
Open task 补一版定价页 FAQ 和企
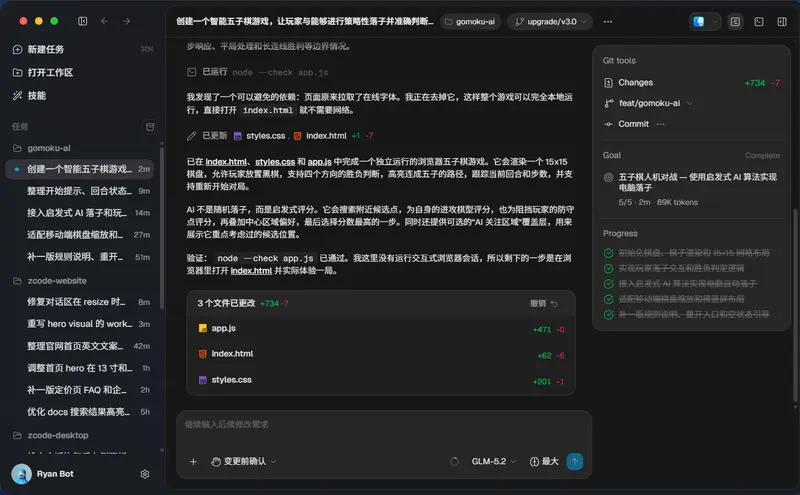point(80,389)
